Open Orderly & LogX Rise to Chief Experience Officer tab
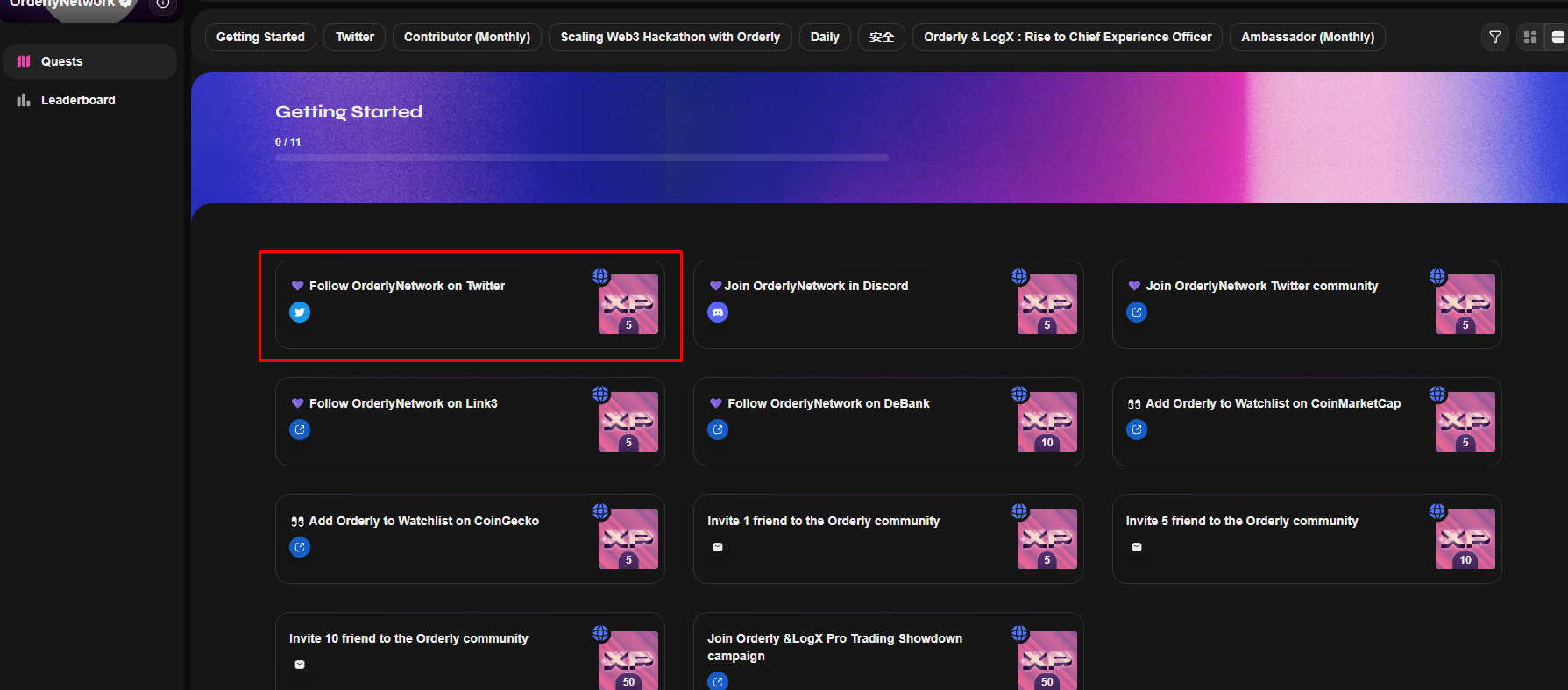 (1068, 37)
